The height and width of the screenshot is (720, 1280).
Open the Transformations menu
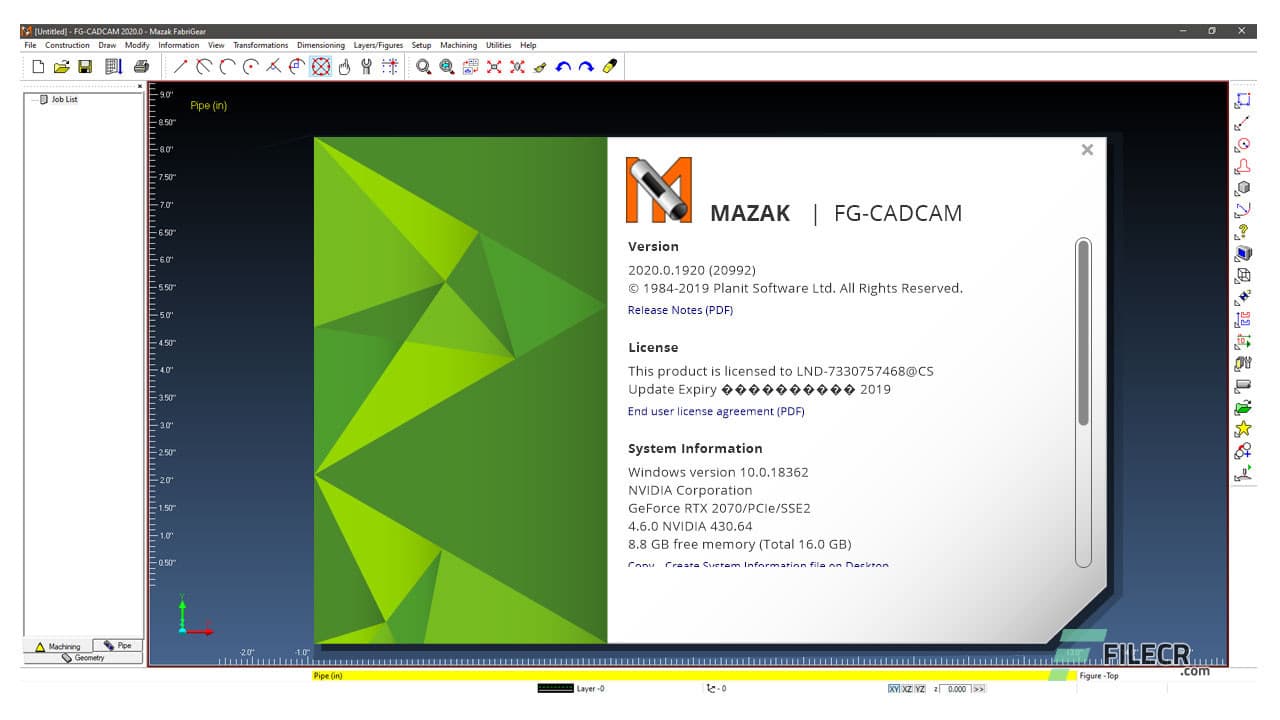(260, 44)
